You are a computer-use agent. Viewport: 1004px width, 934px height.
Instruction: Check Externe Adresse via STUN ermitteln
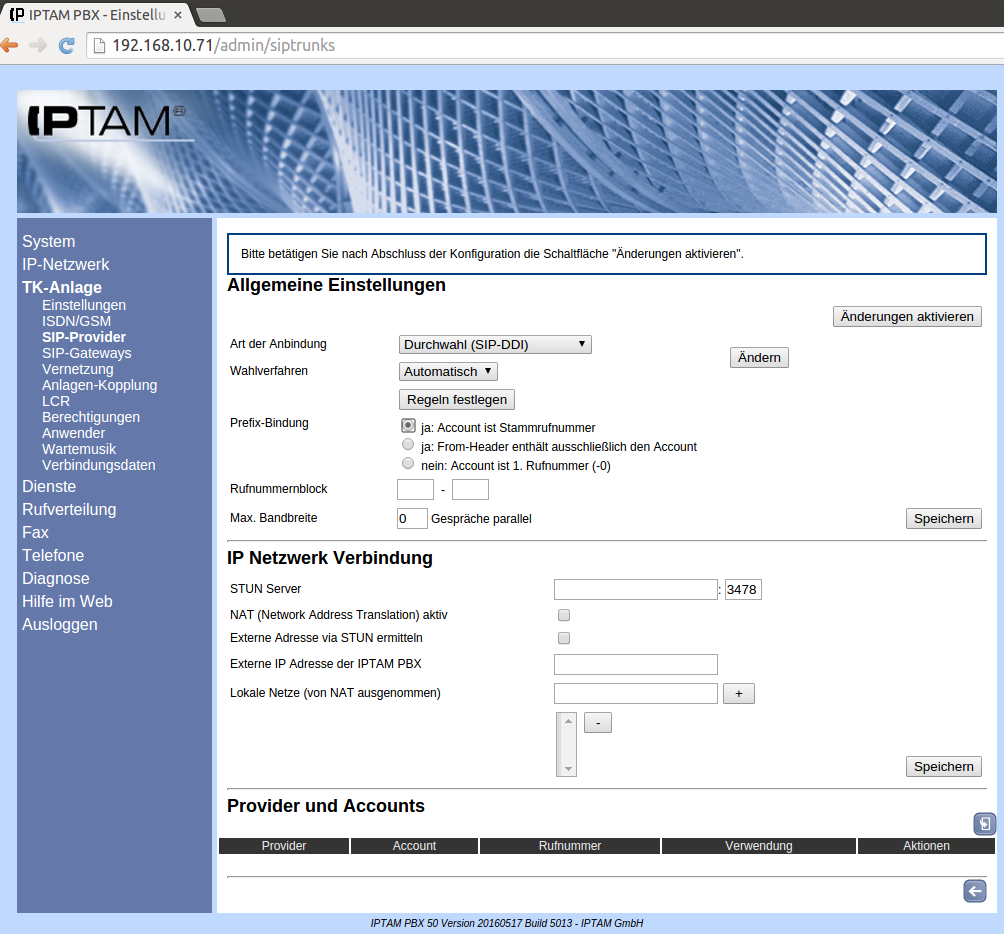(564, 638)
